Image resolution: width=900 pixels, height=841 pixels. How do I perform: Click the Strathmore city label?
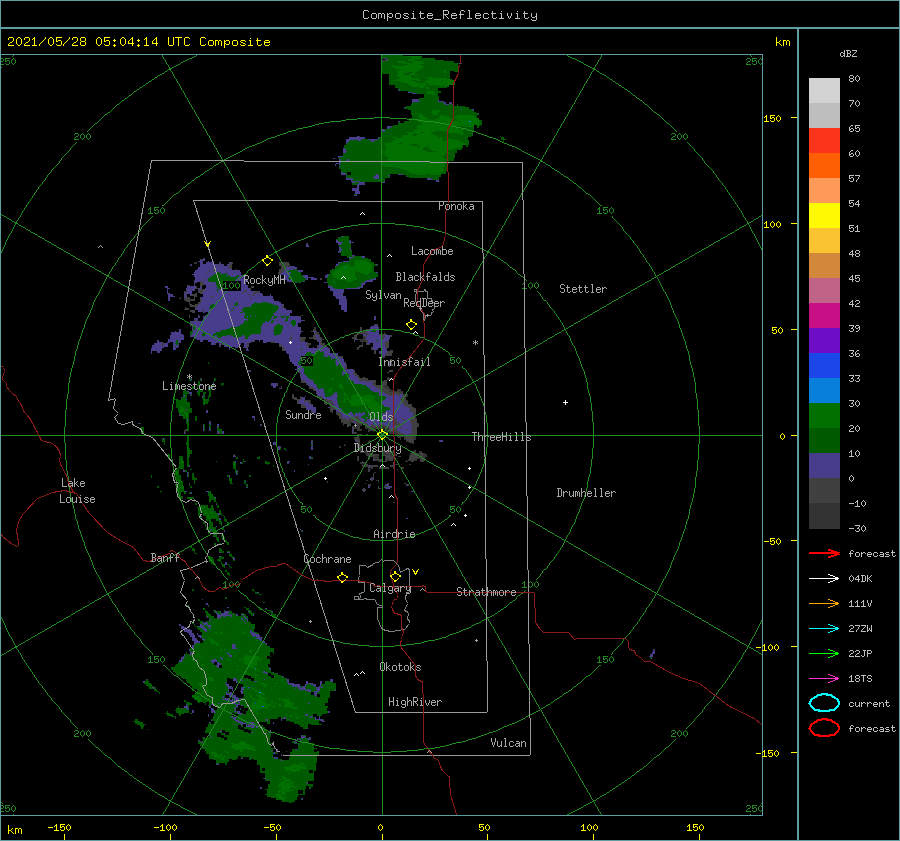pos(486,592)
